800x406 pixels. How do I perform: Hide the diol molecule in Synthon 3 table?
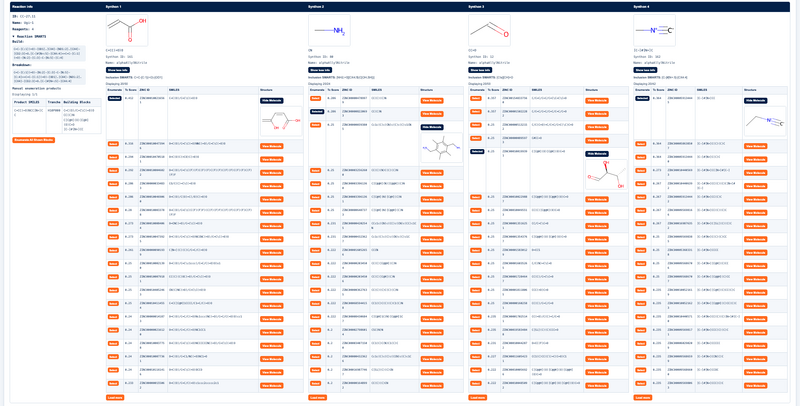click(x=596, y=154)
